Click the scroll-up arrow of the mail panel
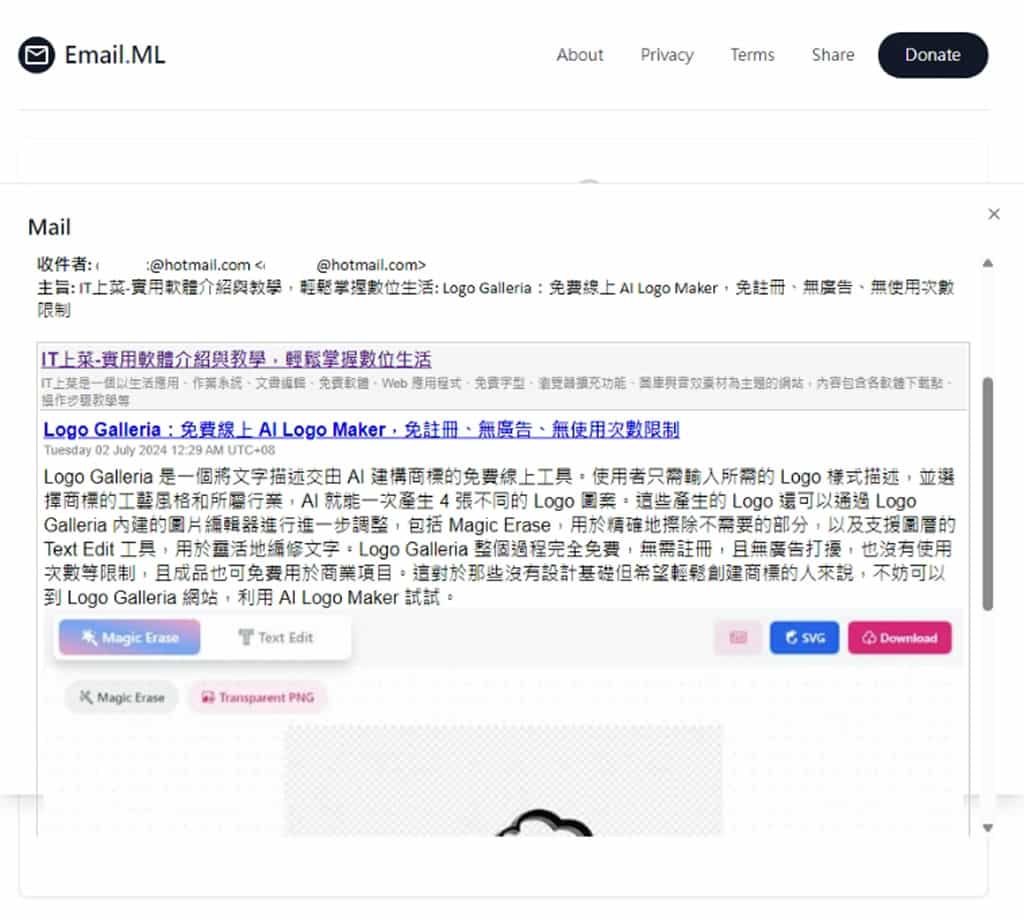Screen dimensions: 1024x920 (987, 264)
